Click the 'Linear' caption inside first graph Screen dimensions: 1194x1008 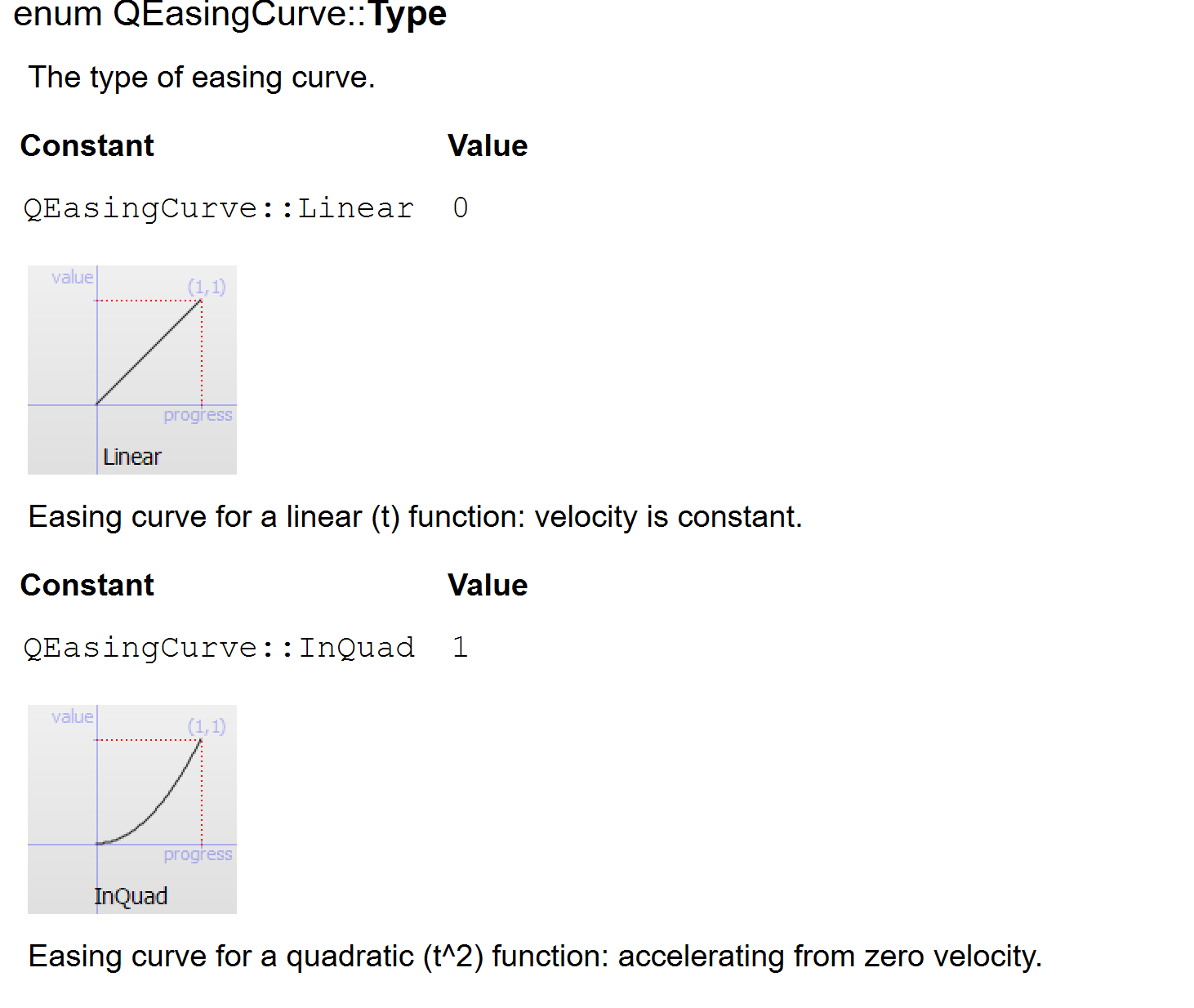(x=132, y=457)
